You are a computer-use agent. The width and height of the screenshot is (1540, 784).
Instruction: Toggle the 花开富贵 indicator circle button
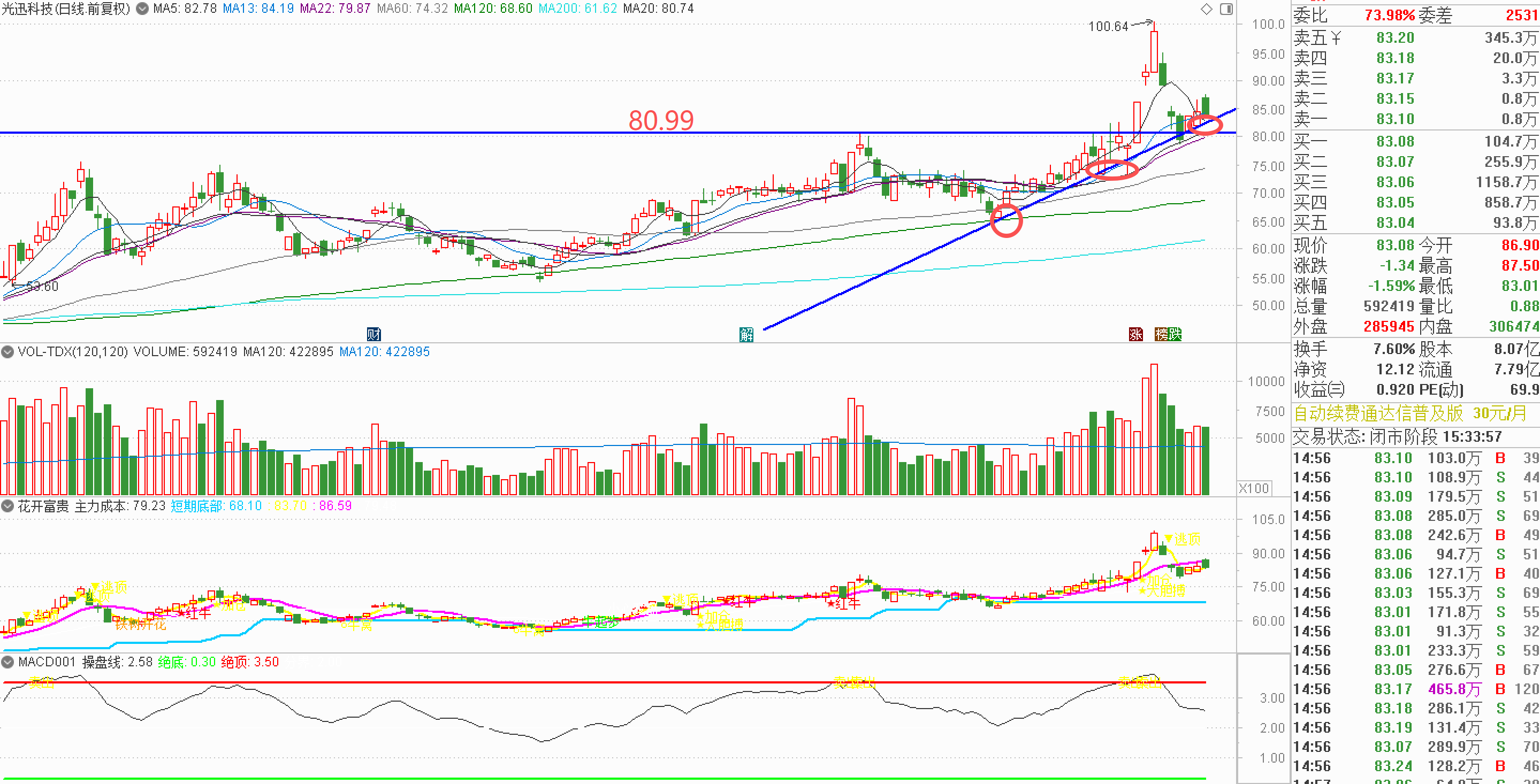(x=8, y=506)
